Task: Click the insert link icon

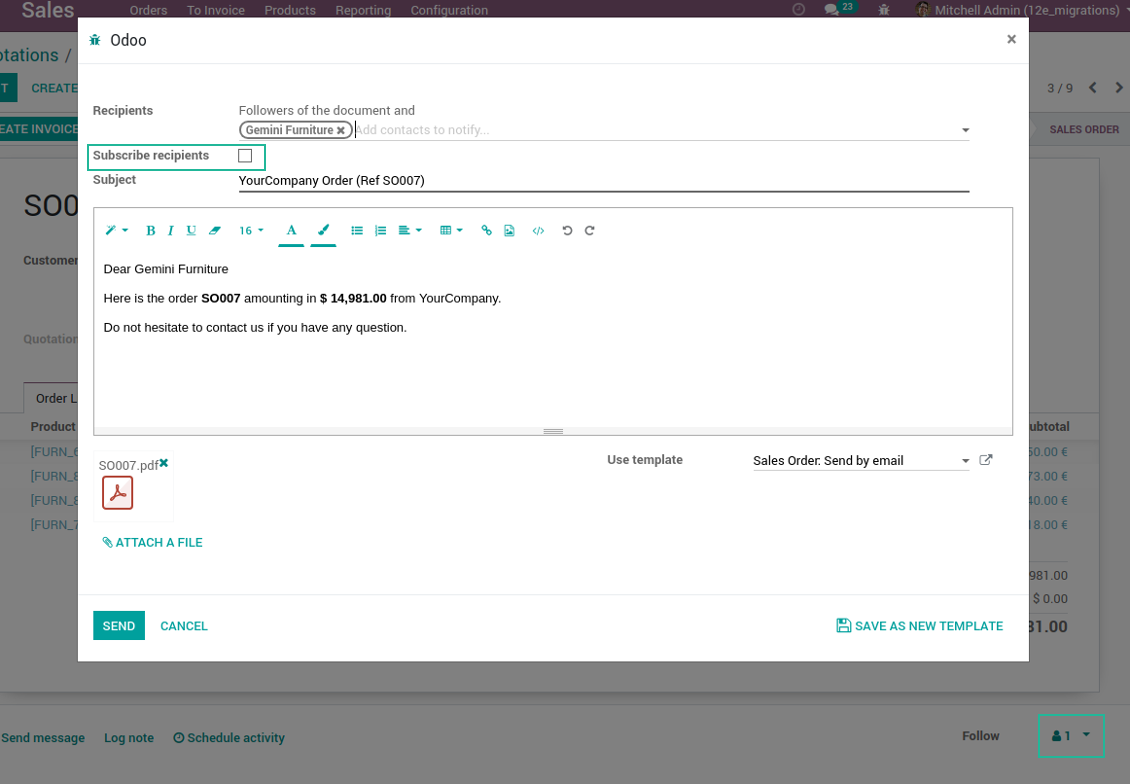Action: [x=486, y=231]
